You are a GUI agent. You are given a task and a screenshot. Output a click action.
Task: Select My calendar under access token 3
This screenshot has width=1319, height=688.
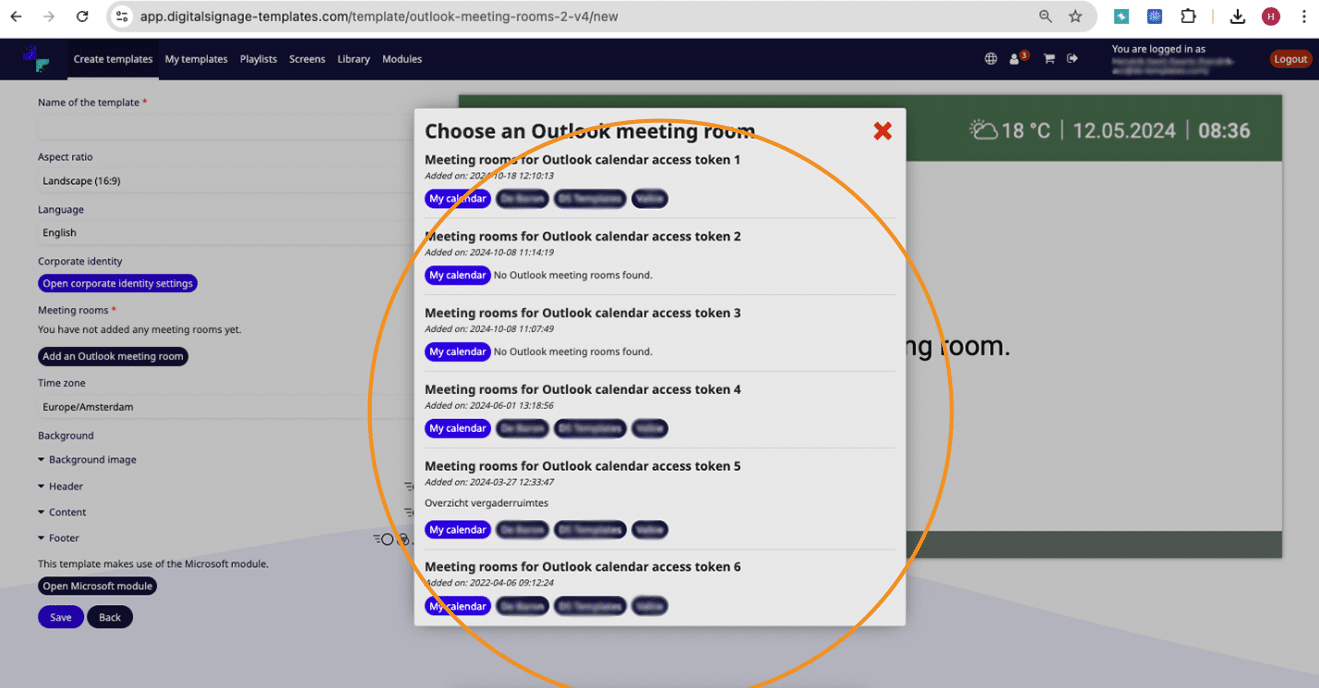(457, 352)
